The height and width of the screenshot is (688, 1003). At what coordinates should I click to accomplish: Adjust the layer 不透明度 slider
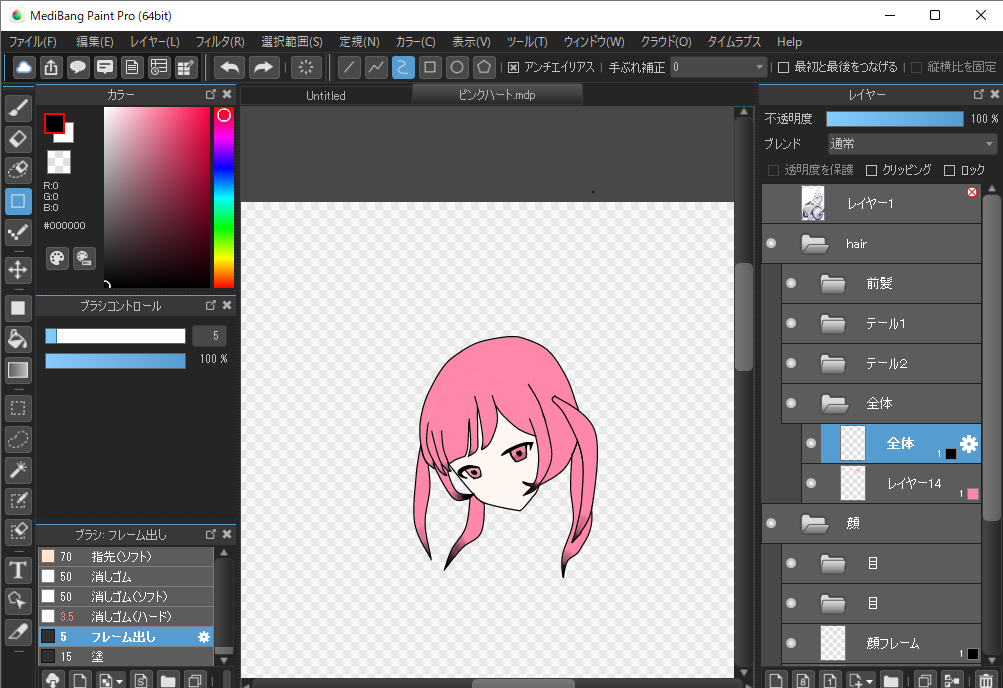click(x=894, y=119)
